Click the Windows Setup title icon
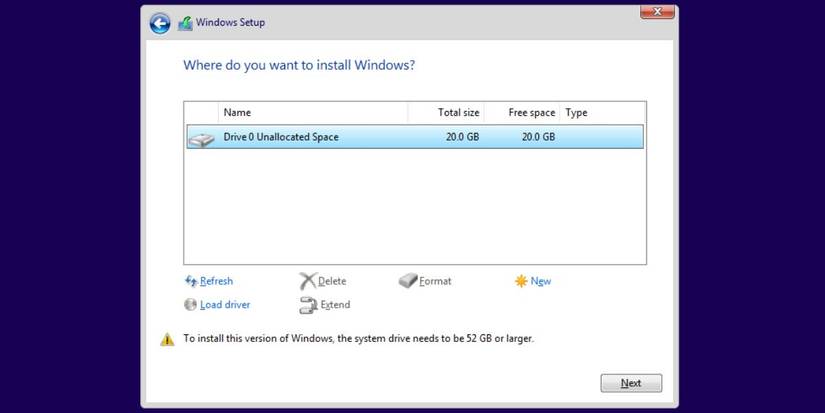 point(185,23)
